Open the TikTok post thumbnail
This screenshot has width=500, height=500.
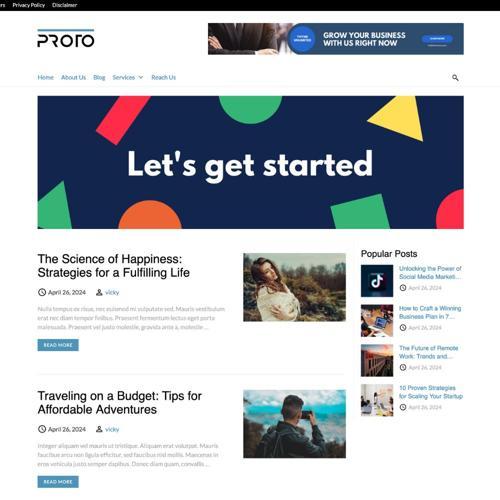(x=377, y=281)
